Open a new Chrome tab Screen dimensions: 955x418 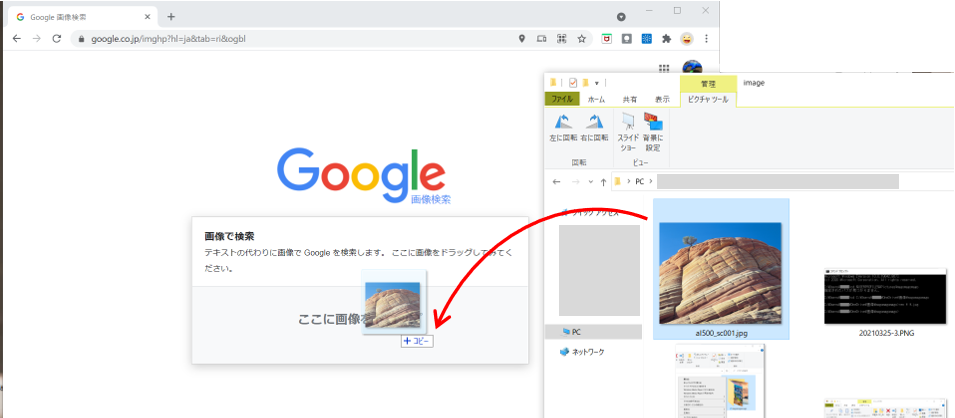click(x=171, y=16)
